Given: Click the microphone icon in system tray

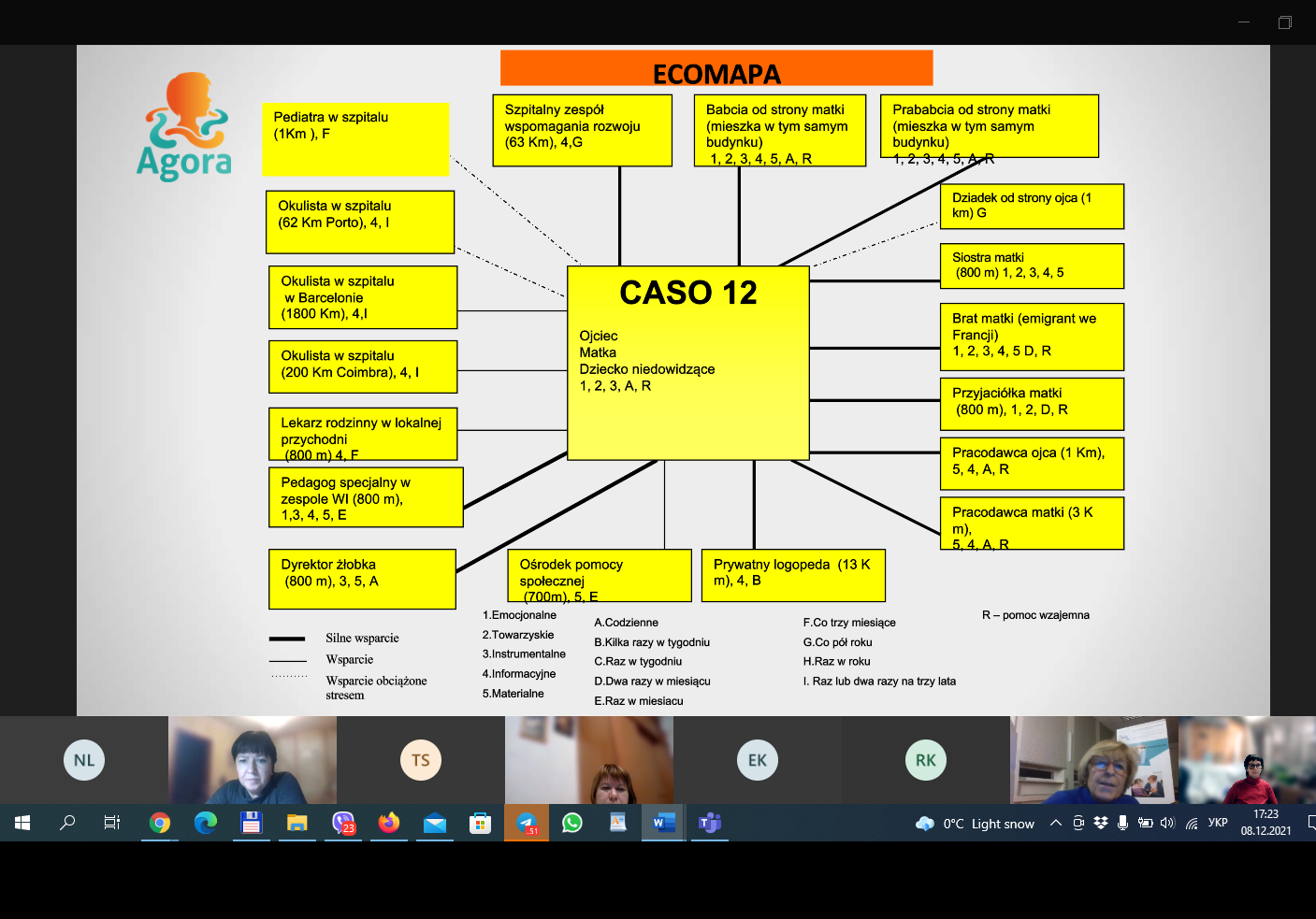Looking at the screenshot, I should pyautogui.click(x=1122, y=823).
